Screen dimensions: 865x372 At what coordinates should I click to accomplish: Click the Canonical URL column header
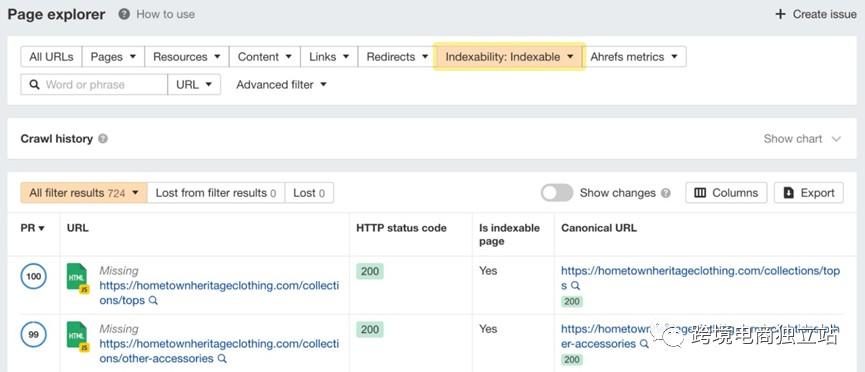coord(599,228)
